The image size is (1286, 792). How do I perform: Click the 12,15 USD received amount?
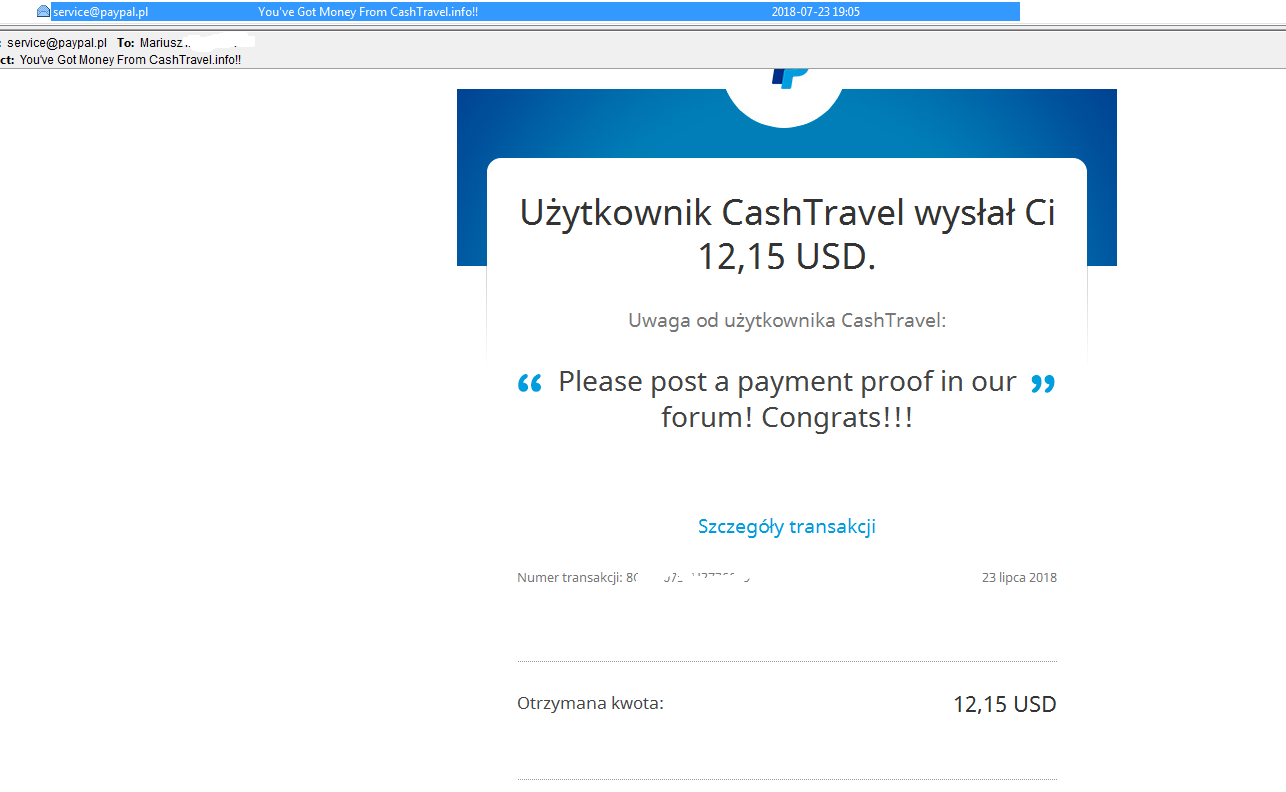pyautogui.click(x=1004, y=704)
